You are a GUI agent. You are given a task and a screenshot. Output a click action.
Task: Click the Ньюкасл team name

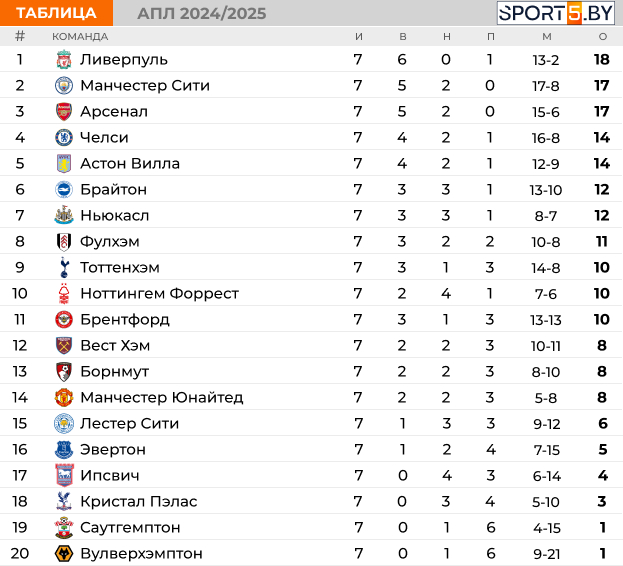pyautogui.click(x=115, y=215)
